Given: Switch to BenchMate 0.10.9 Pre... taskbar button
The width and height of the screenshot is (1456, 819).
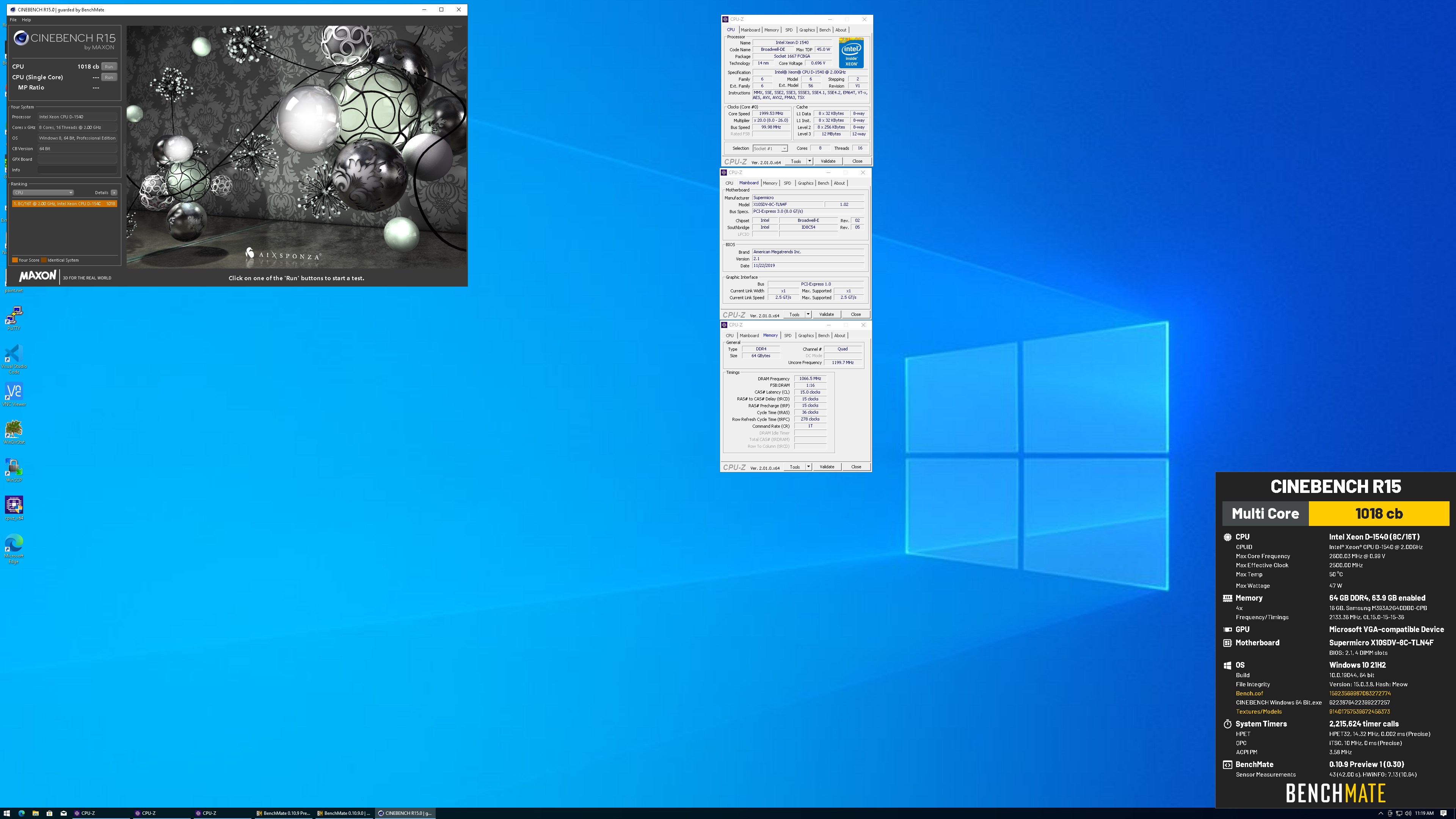Looking at the screenshot, I should point(284,813).
